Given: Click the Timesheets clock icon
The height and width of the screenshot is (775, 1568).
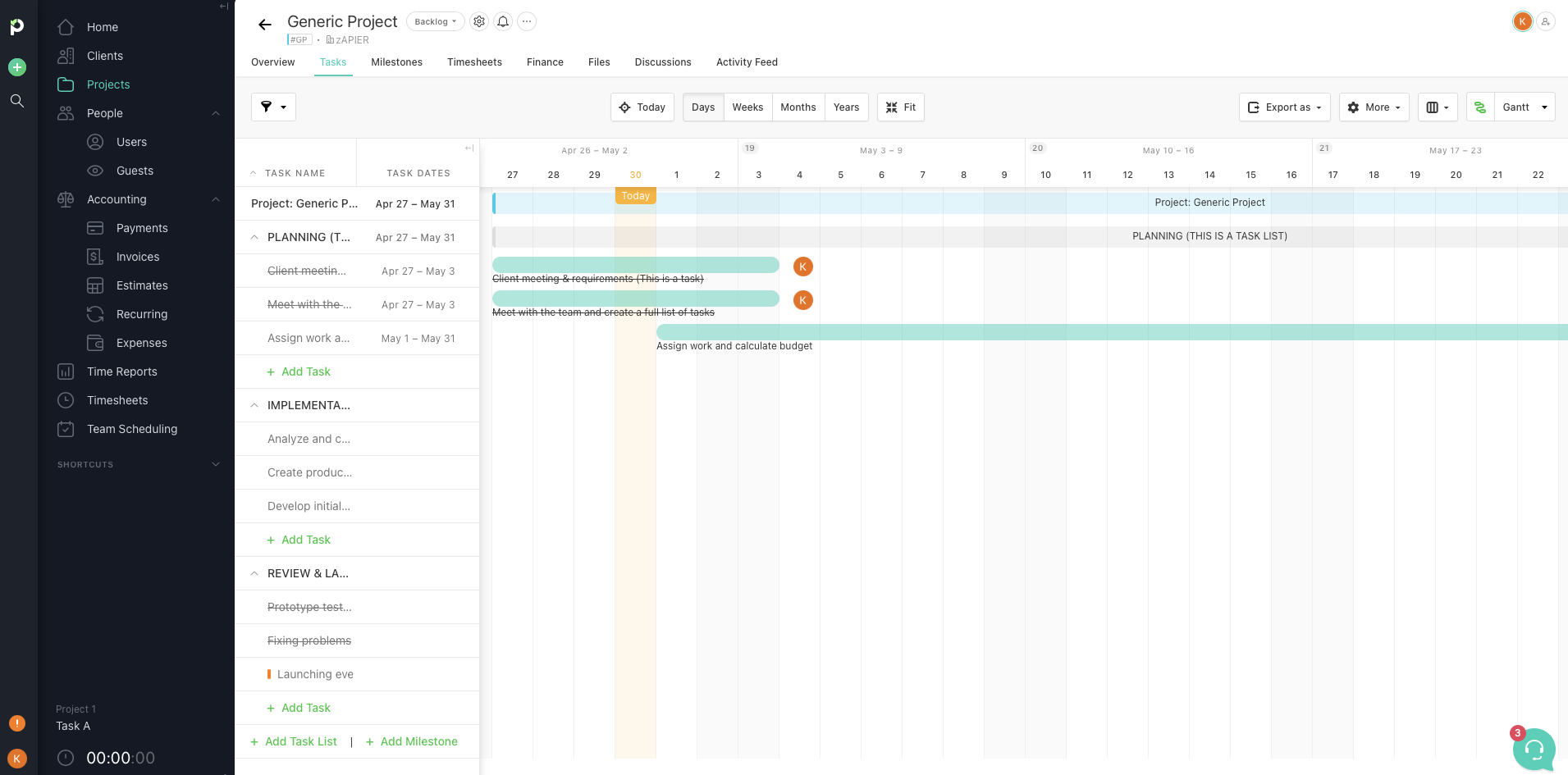Looking at the screenshot, I should 66,400.
